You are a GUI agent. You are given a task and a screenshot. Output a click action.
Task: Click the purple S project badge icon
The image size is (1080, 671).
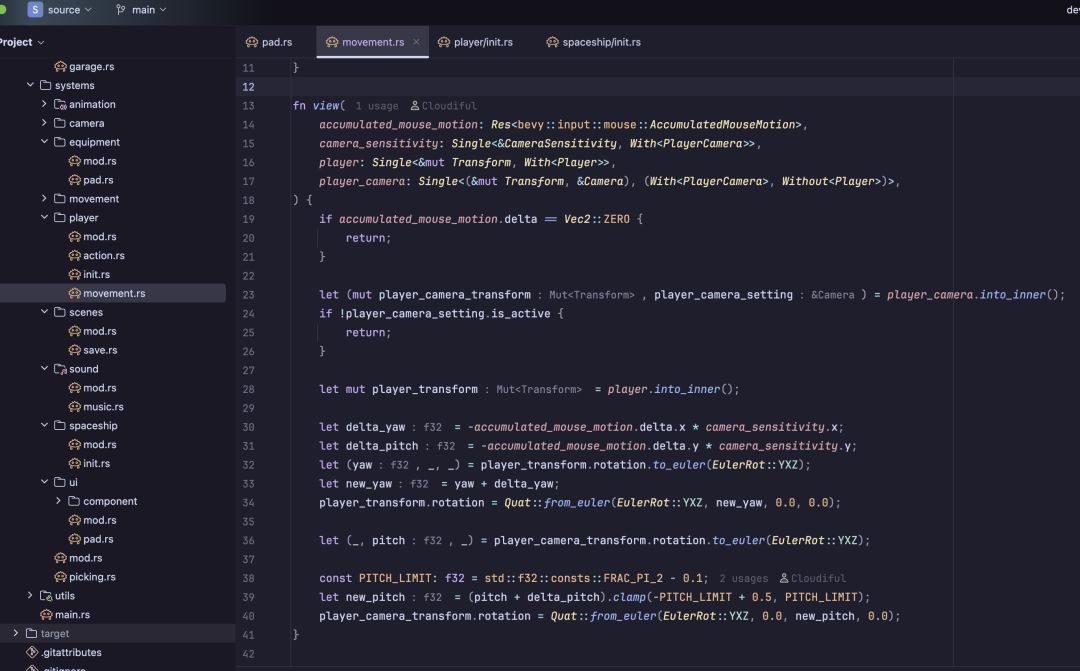tap(34, 10)
